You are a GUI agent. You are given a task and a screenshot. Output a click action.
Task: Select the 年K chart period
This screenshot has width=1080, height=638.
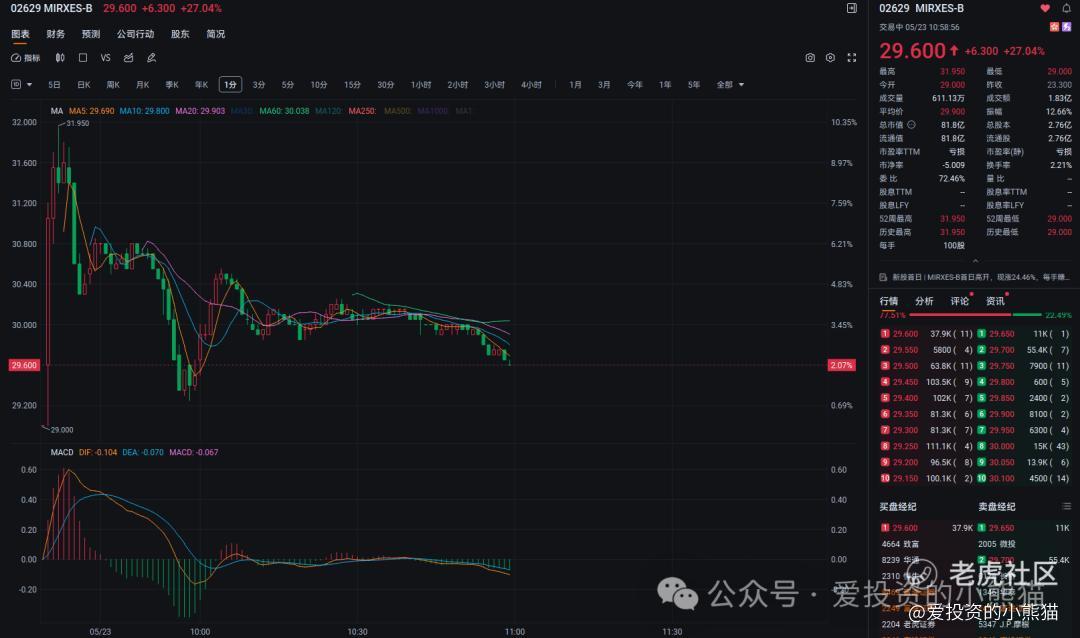(x=202, y=85)
